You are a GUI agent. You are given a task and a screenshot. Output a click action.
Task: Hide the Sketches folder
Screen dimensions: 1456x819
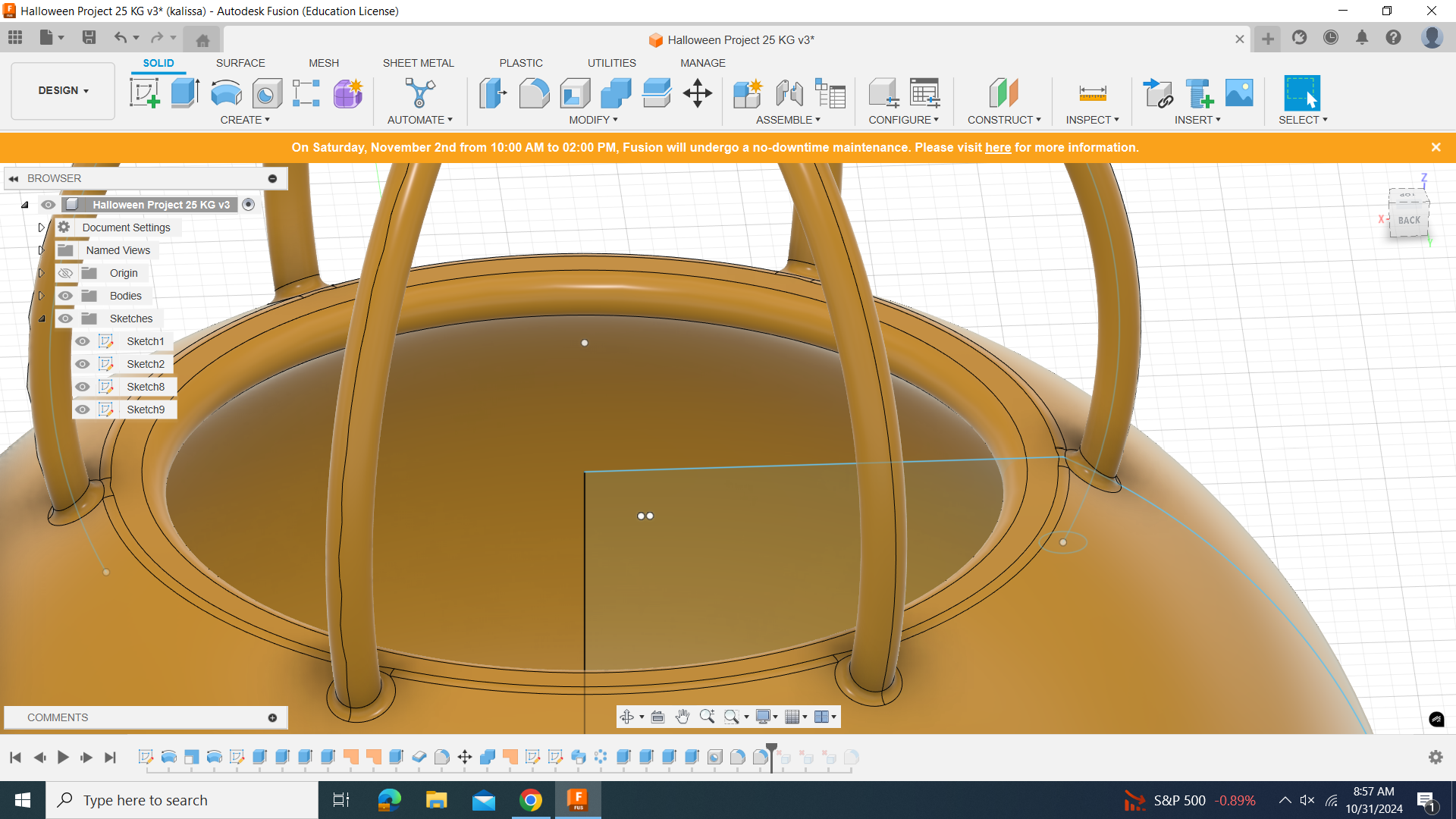(x=65, y=318)
